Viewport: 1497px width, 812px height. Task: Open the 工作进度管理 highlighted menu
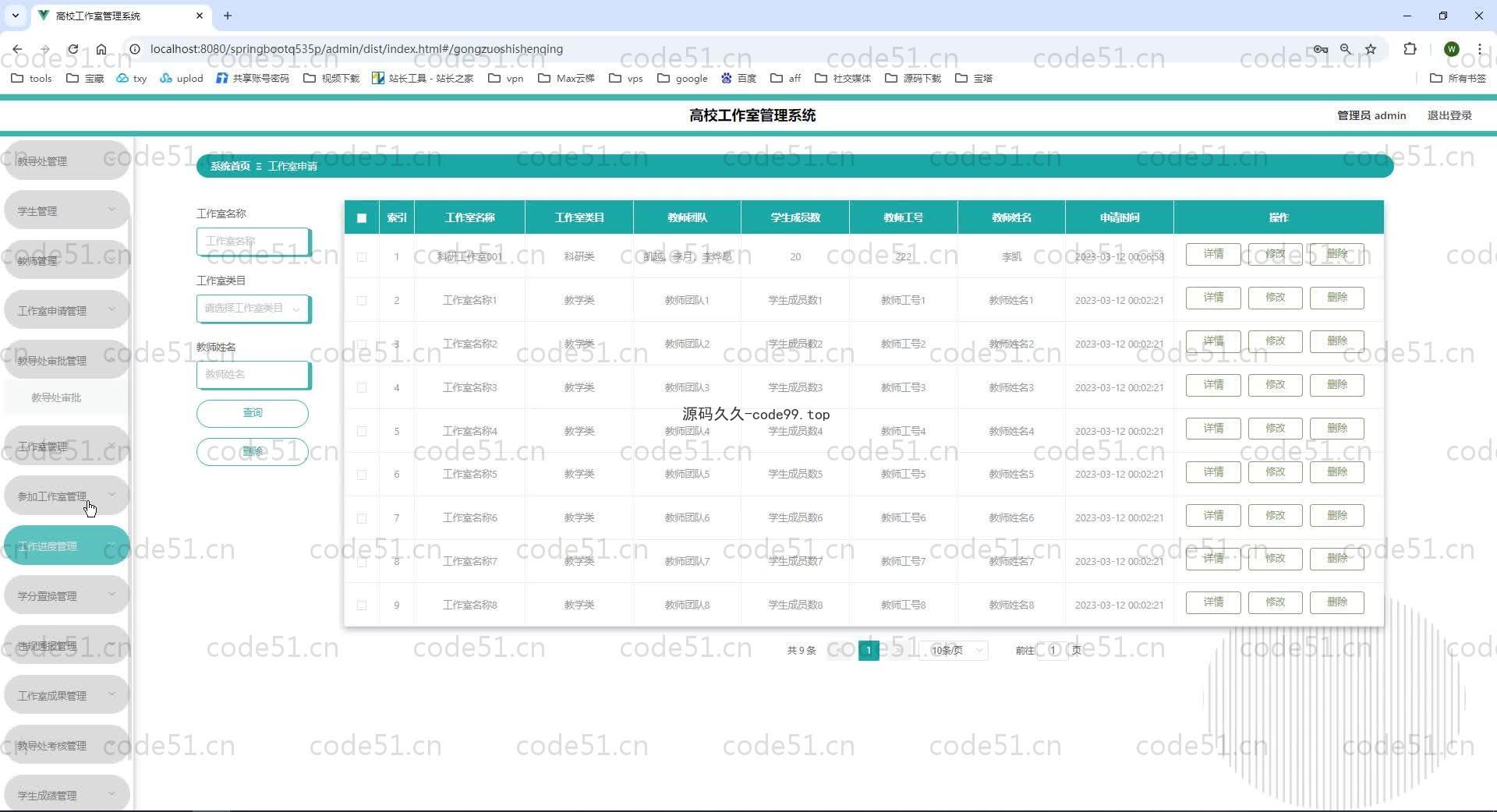[66, 545]
